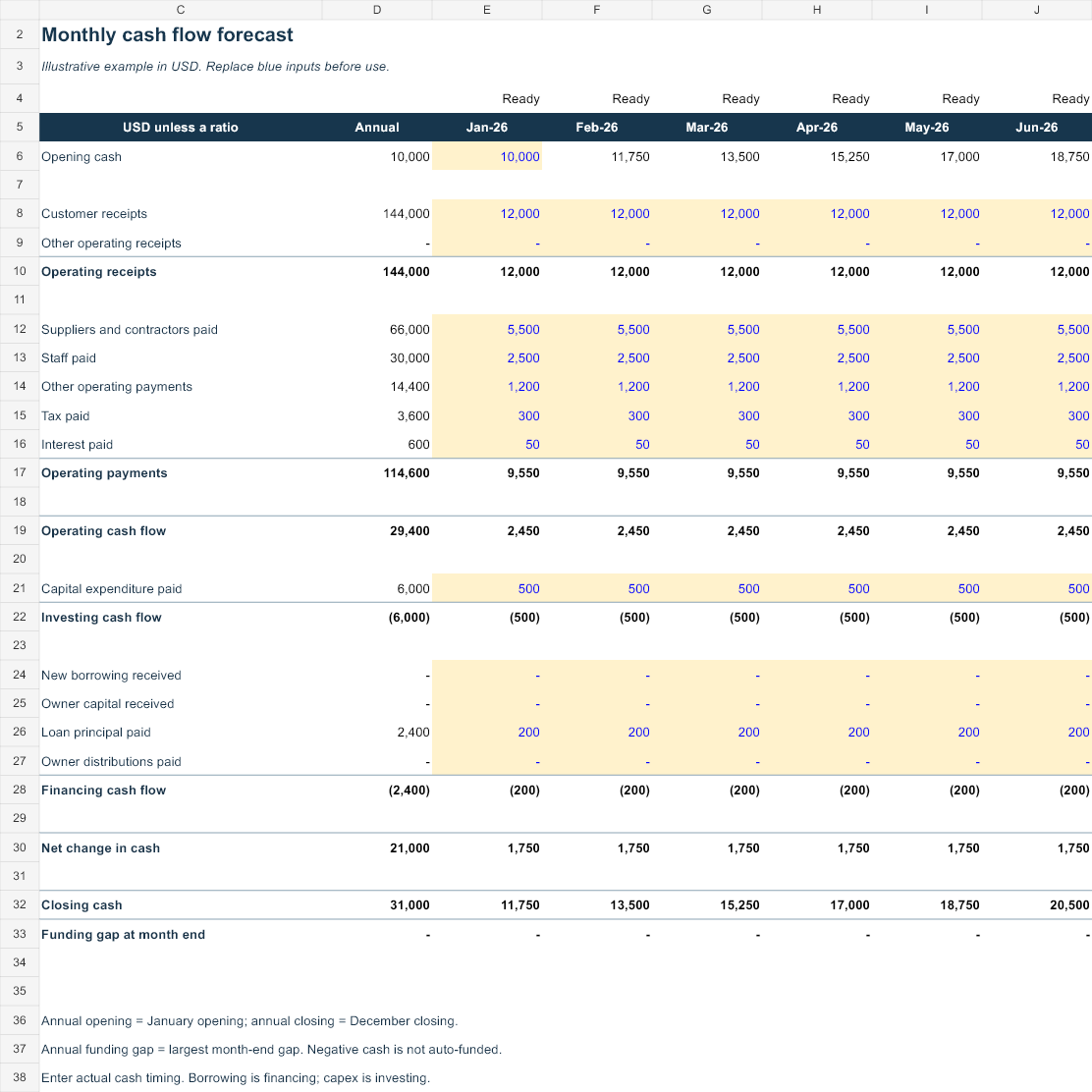Screen dimensions: 1092x1092
Task: Select the 'Investing cash flow' label
Action: (181, 617)
